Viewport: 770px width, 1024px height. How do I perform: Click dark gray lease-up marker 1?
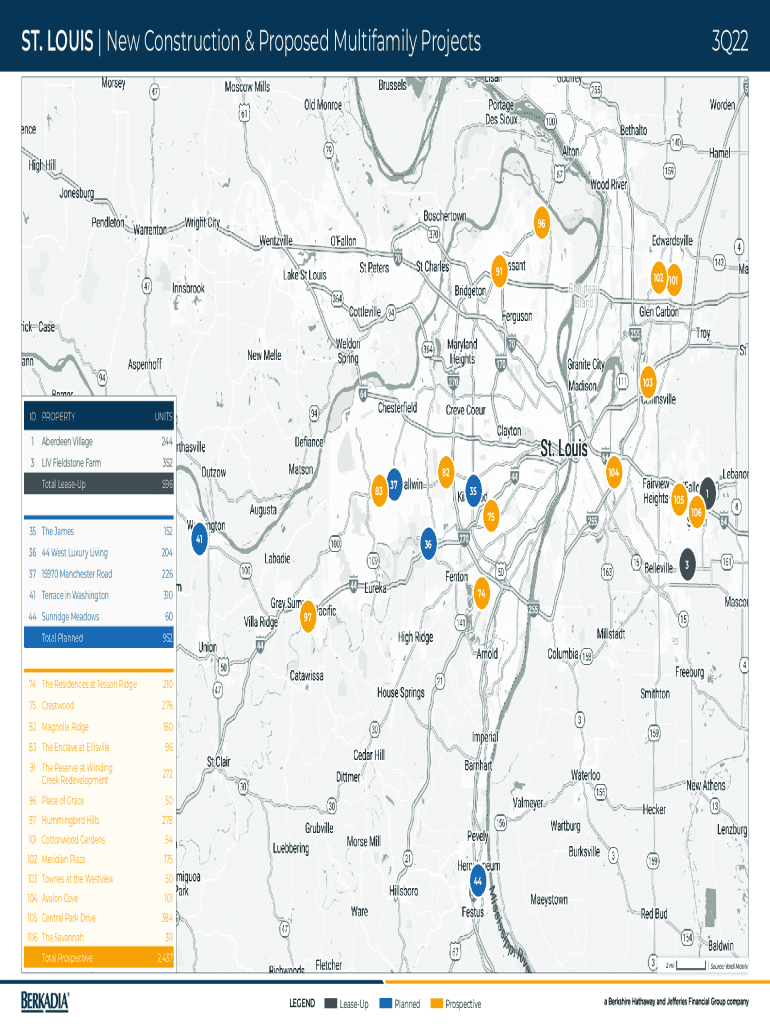point(708,492)
